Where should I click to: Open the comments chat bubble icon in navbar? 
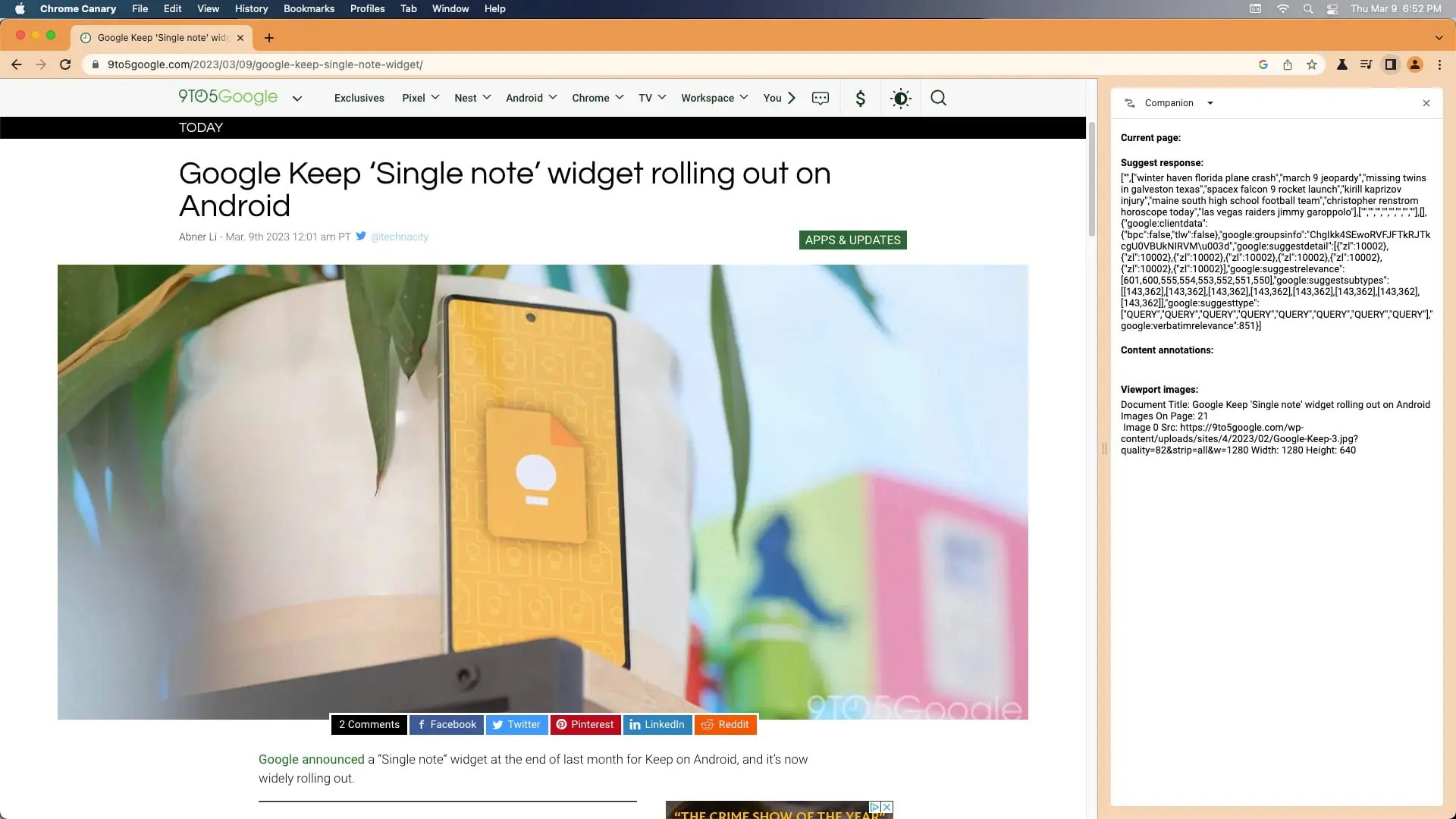tap(821, 98)
